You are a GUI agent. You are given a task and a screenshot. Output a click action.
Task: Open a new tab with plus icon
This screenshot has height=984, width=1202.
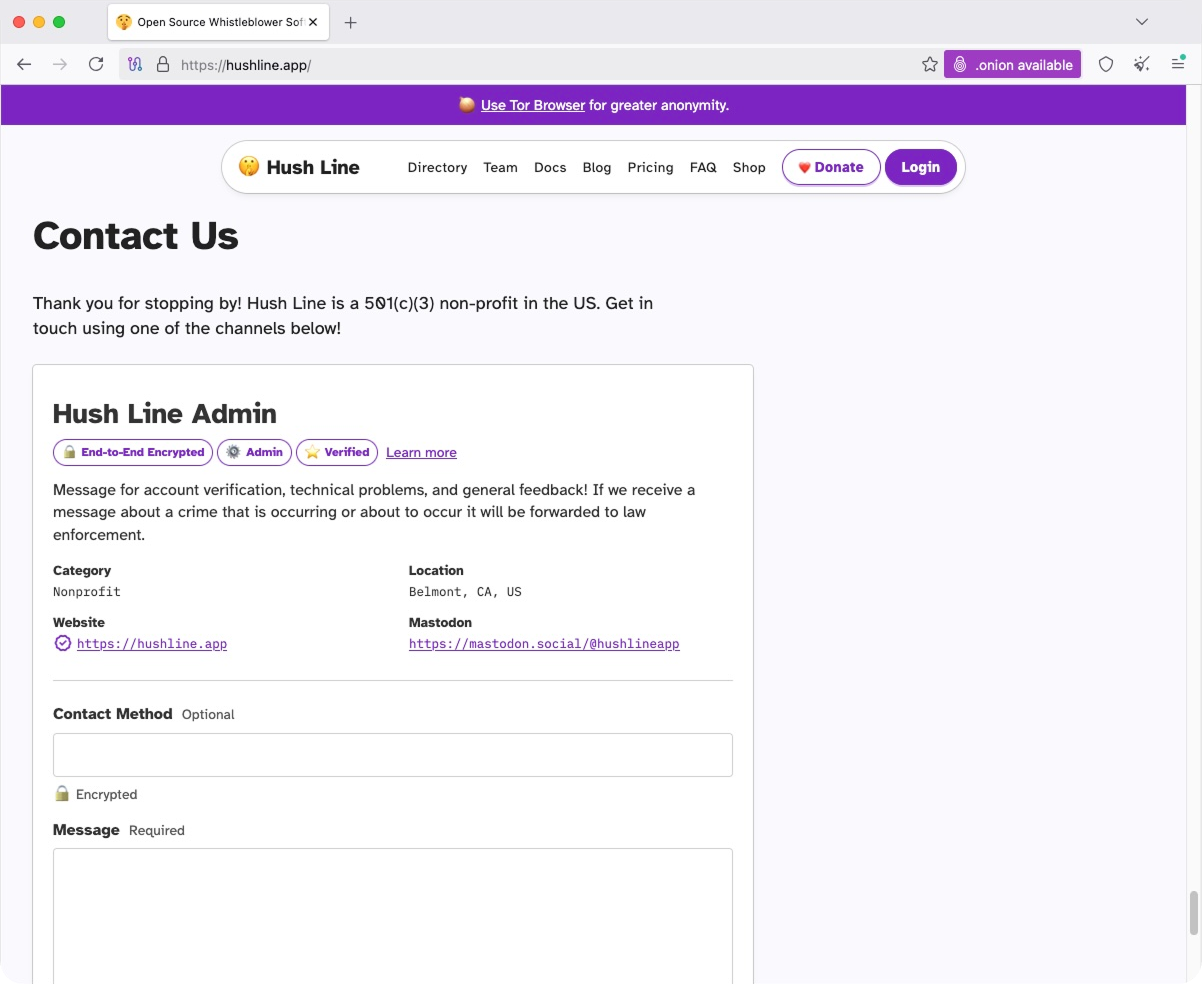(350, 22)
